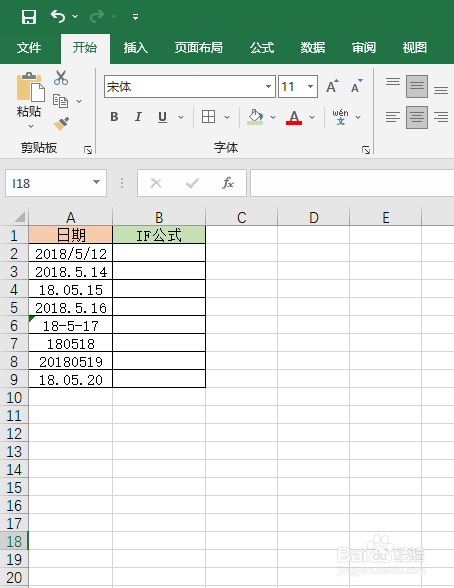Select the Format Painter brush icon
The width and height of the screenshot is (454, 588).
click(x=61, y=123)
